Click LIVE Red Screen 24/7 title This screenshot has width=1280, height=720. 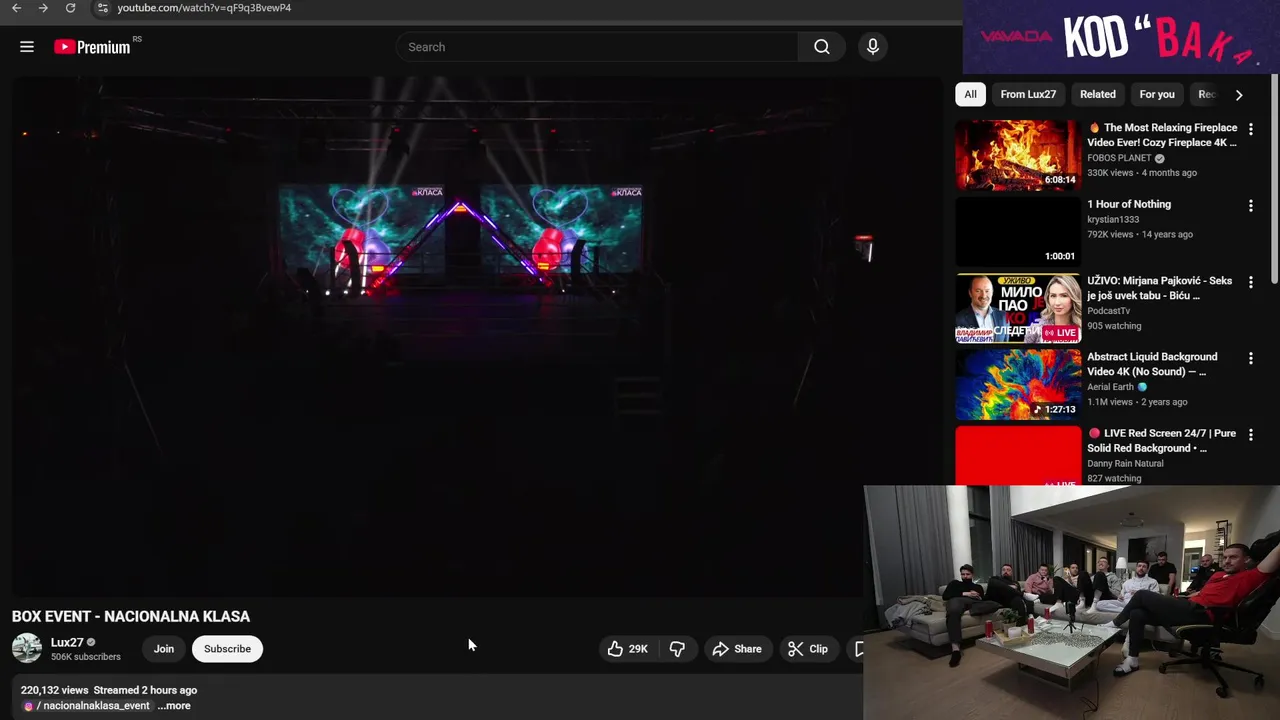coord(1162,441)
